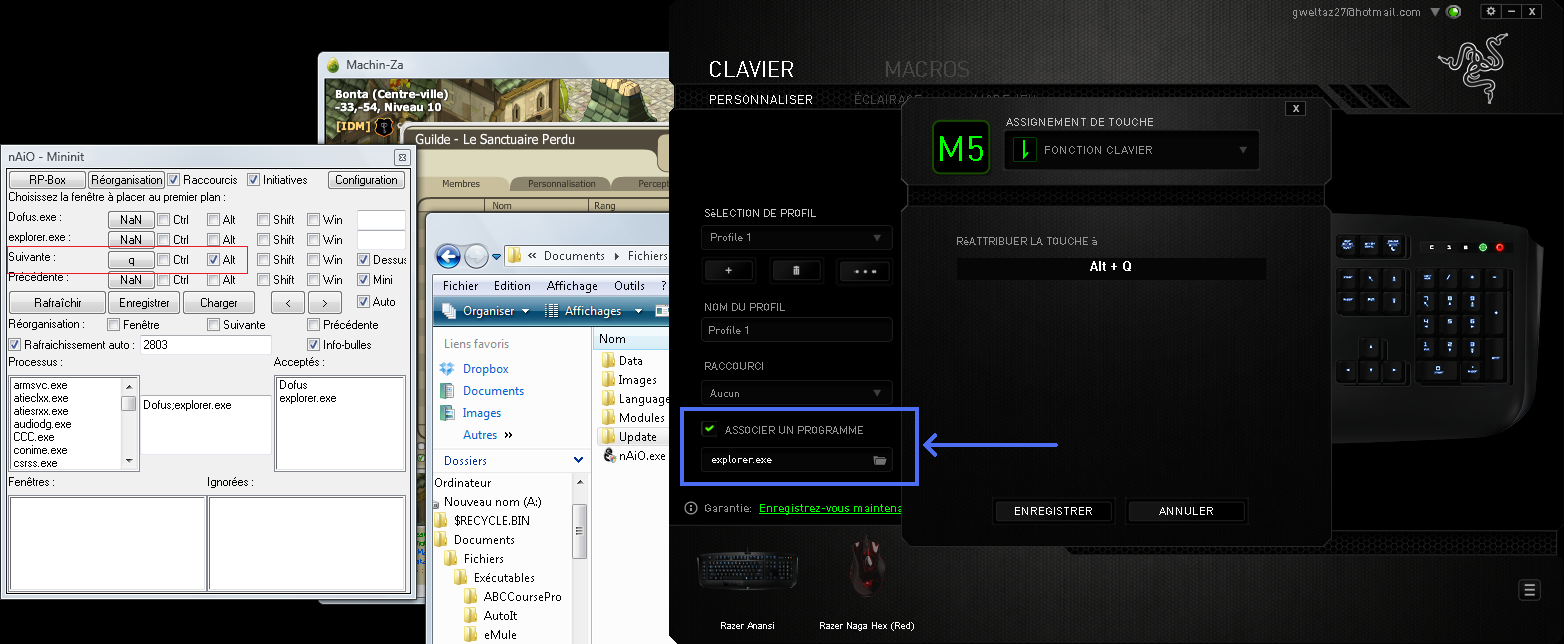Open the three-dots profile options button
Screen dimensions: 1564x644
(864, 271)
